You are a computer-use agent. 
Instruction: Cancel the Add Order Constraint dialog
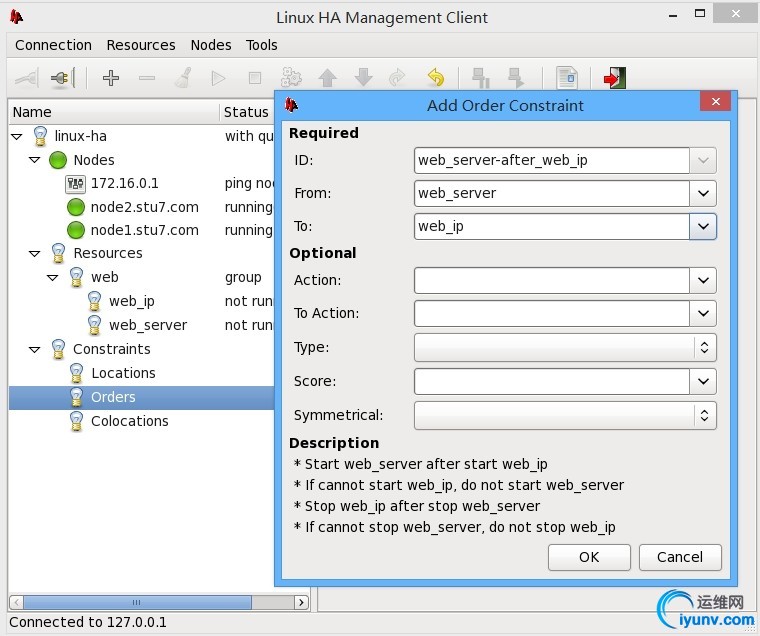680,557
